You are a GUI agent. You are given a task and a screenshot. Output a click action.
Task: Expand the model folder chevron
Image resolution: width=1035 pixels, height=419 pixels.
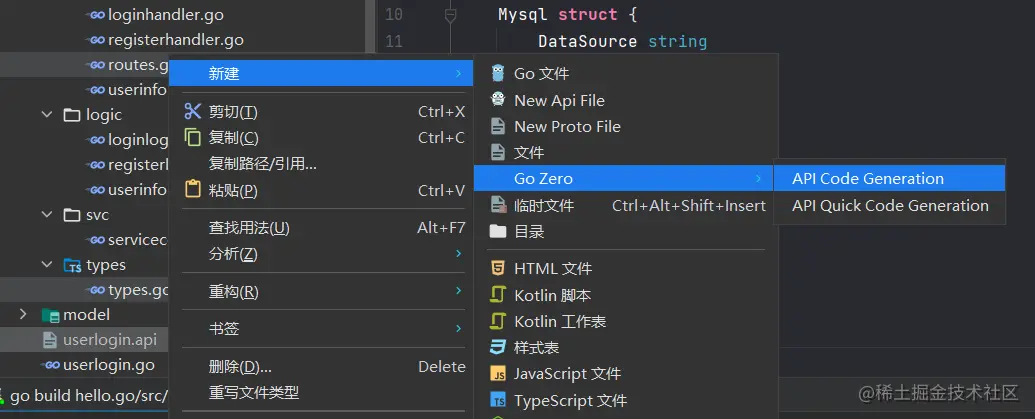tap(24, 315)
